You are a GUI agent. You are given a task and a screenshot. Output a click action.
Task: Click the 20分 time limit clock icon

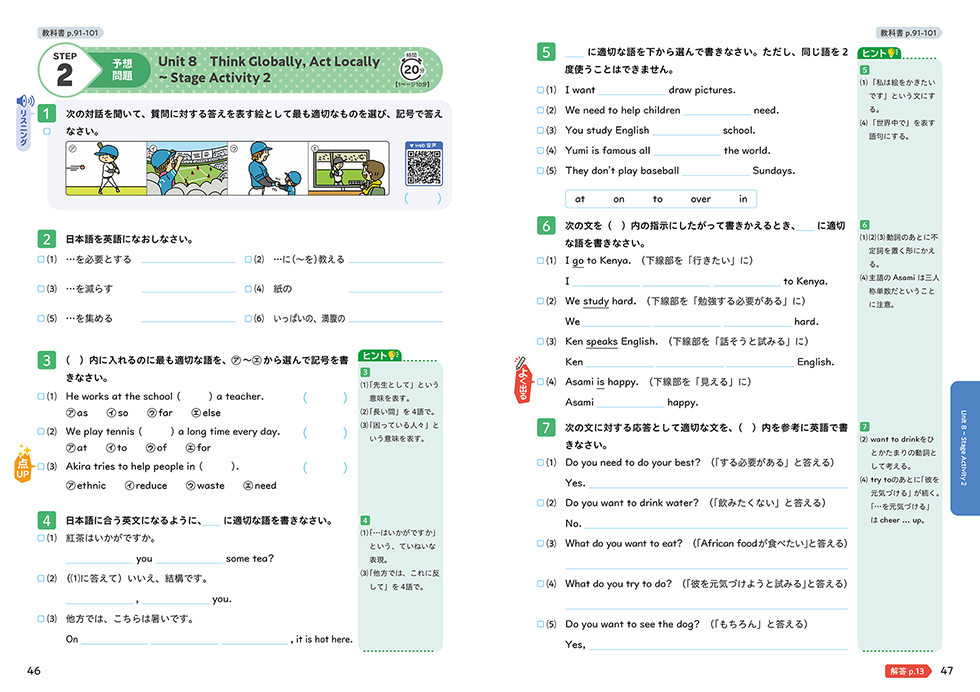411,68
